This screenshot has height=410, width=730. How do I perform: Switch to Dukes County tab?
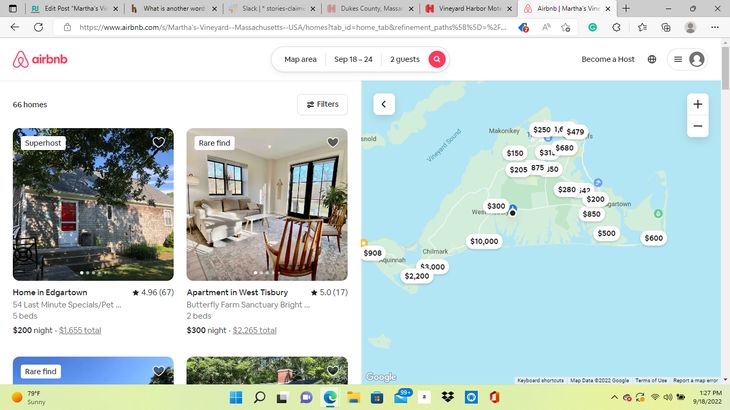[x=370, y=8]
